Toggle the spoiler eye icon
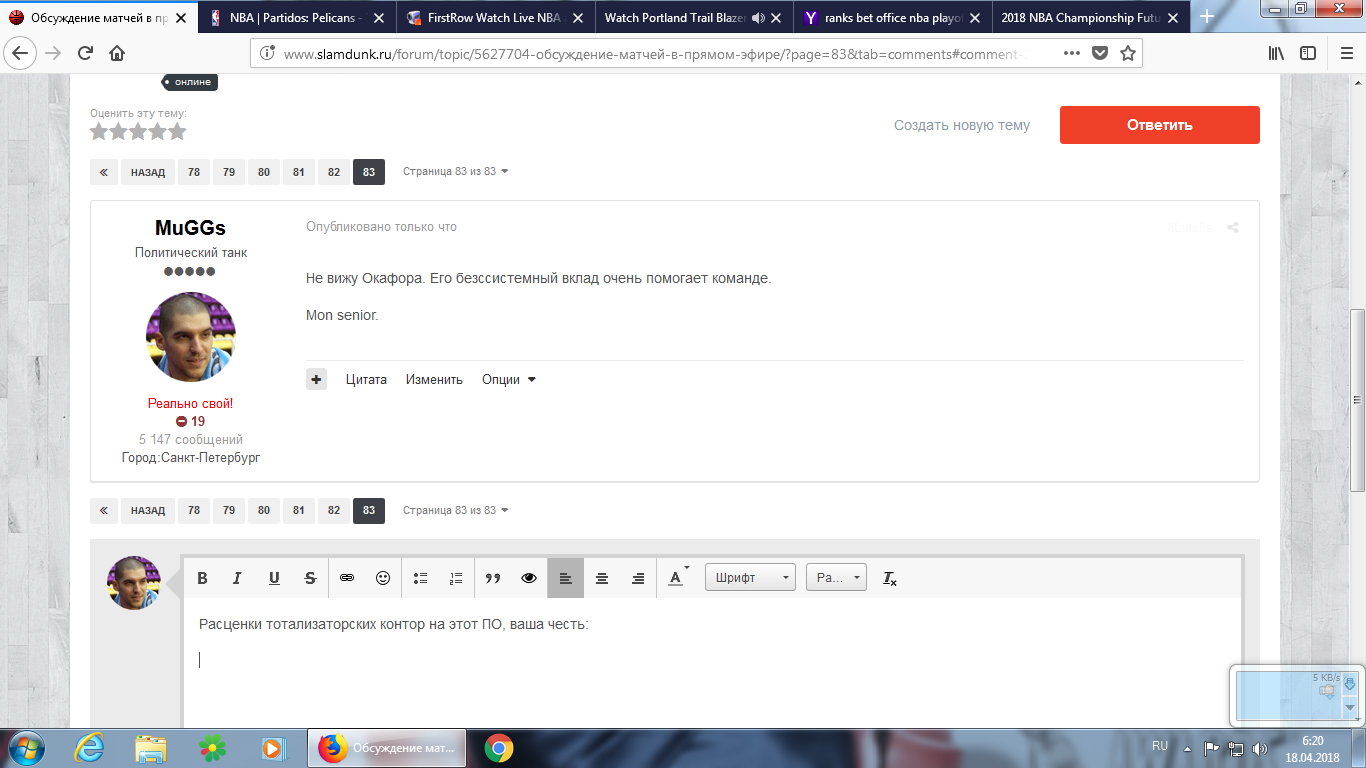Image resolution: width=1366 pixels, height=768 pixels. pos(529,578)
